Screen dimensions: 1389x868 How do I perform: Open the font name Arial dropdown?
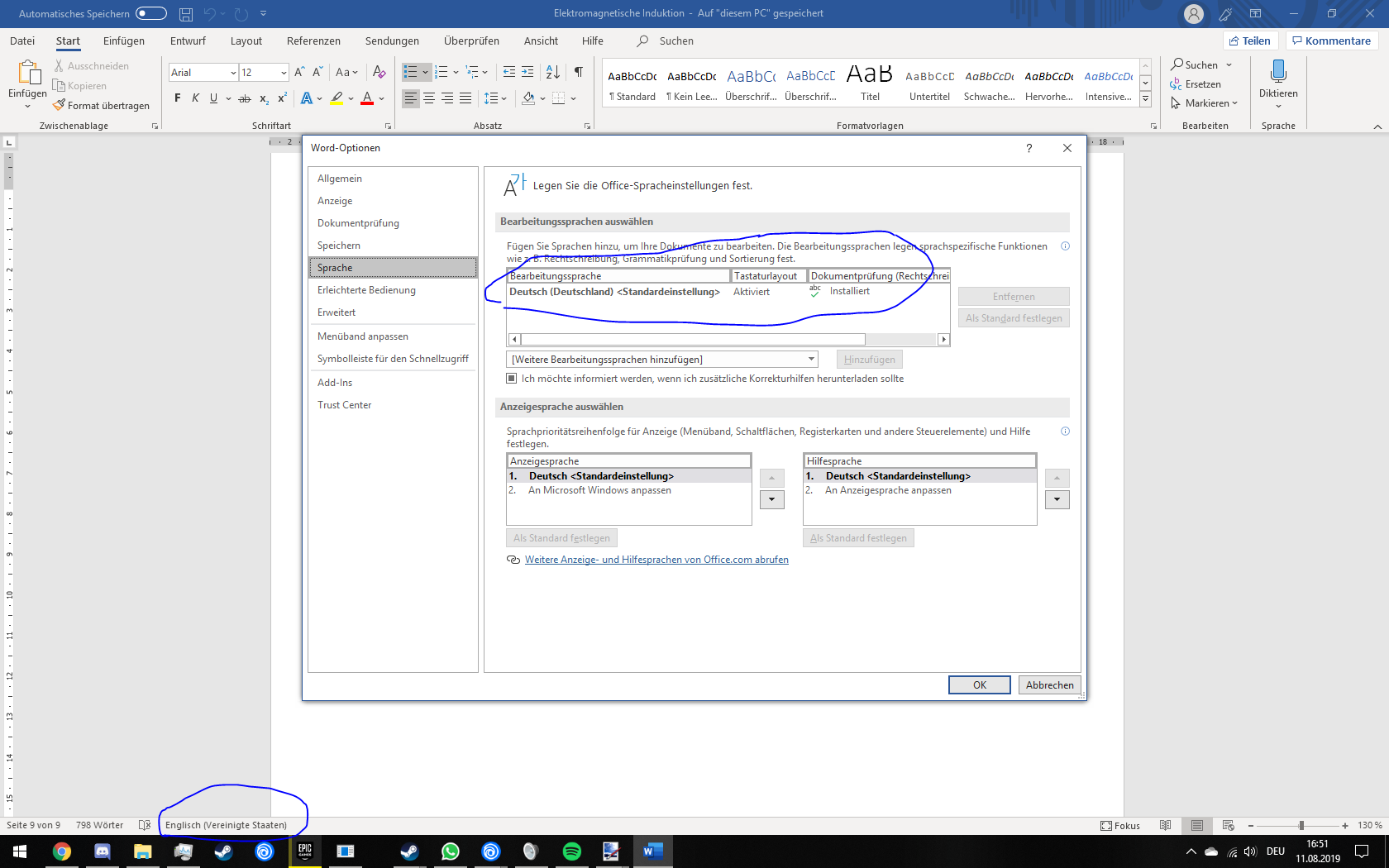[233, 73]
